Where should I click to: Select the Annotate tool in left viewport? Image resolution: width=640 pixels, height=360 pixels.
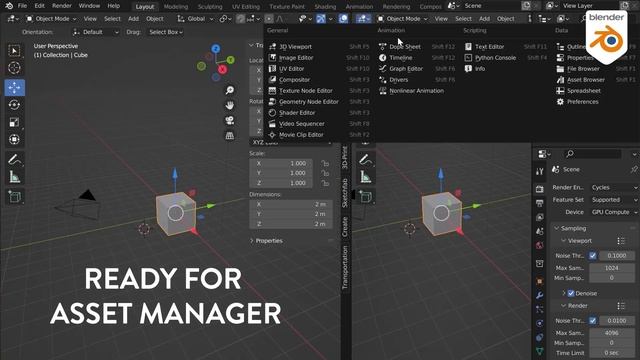pyautogui.click(x=14, y=159)
